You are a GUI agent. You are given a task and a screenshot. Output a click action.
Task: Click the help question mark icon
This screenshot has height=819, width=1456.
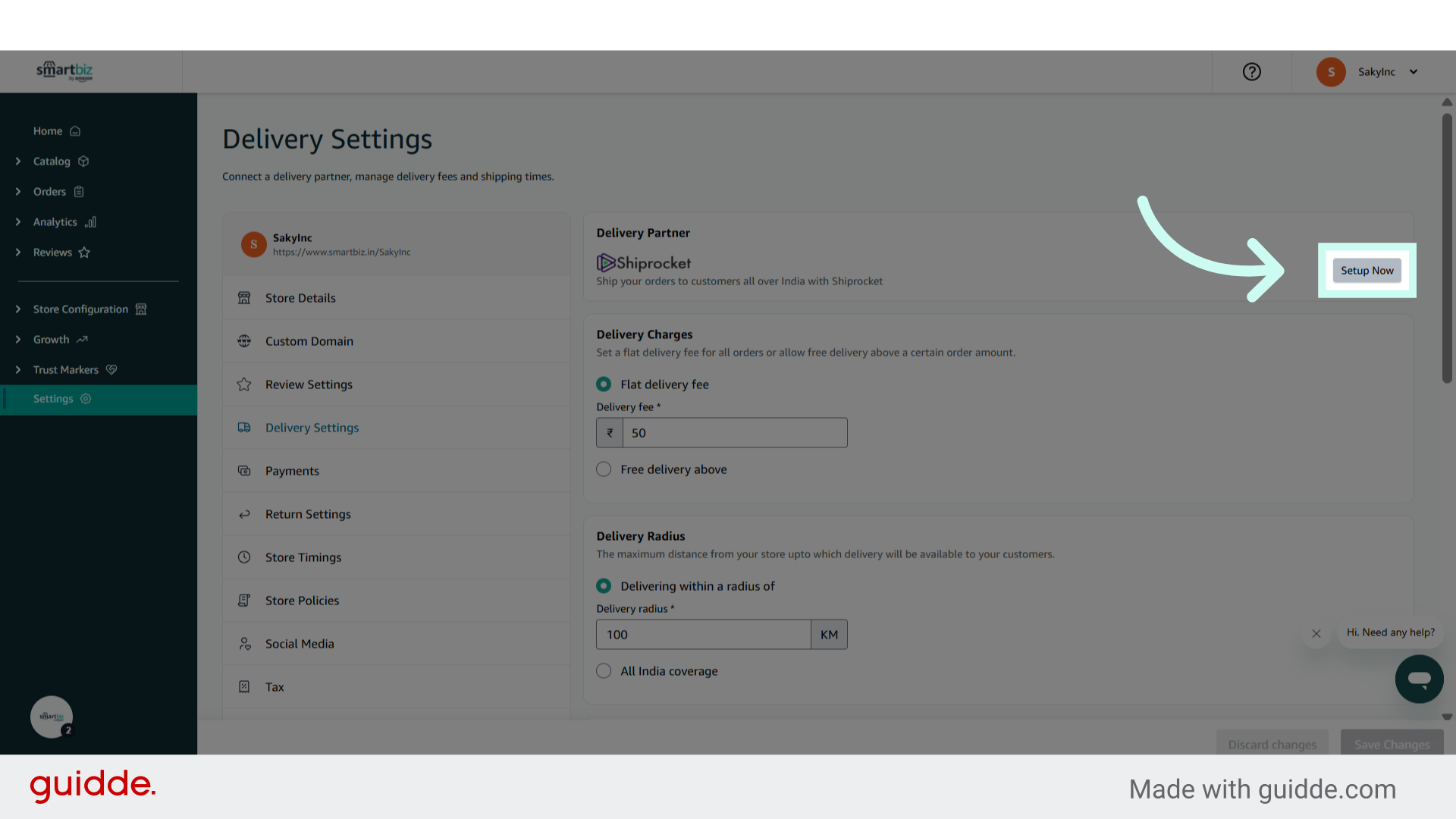click(x=1251, y=71)
